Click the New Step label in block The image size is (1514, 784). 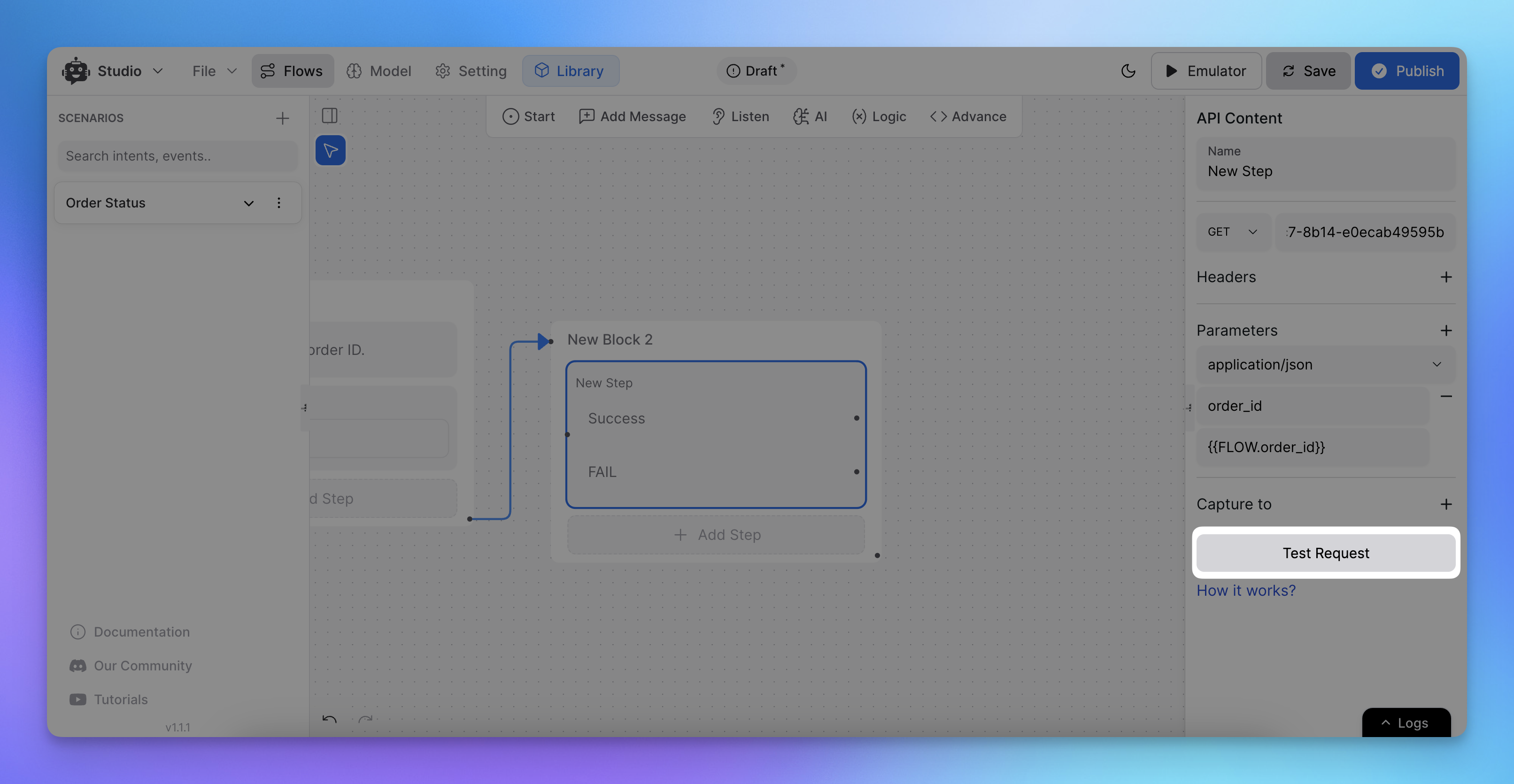point(603,383)
